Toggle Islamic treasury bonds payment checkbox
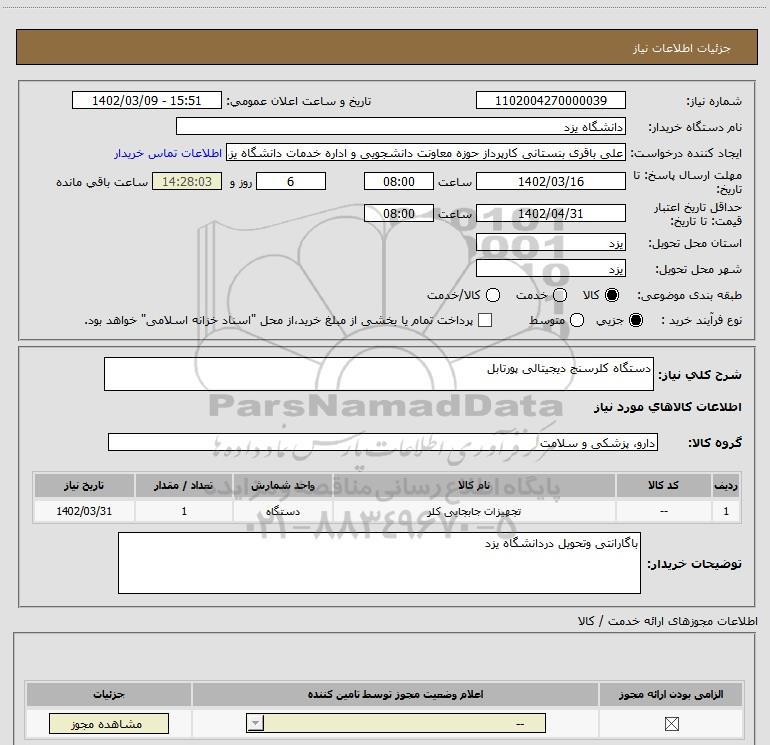The width and height of the screenshot is (770, 745). coord(485,320)
